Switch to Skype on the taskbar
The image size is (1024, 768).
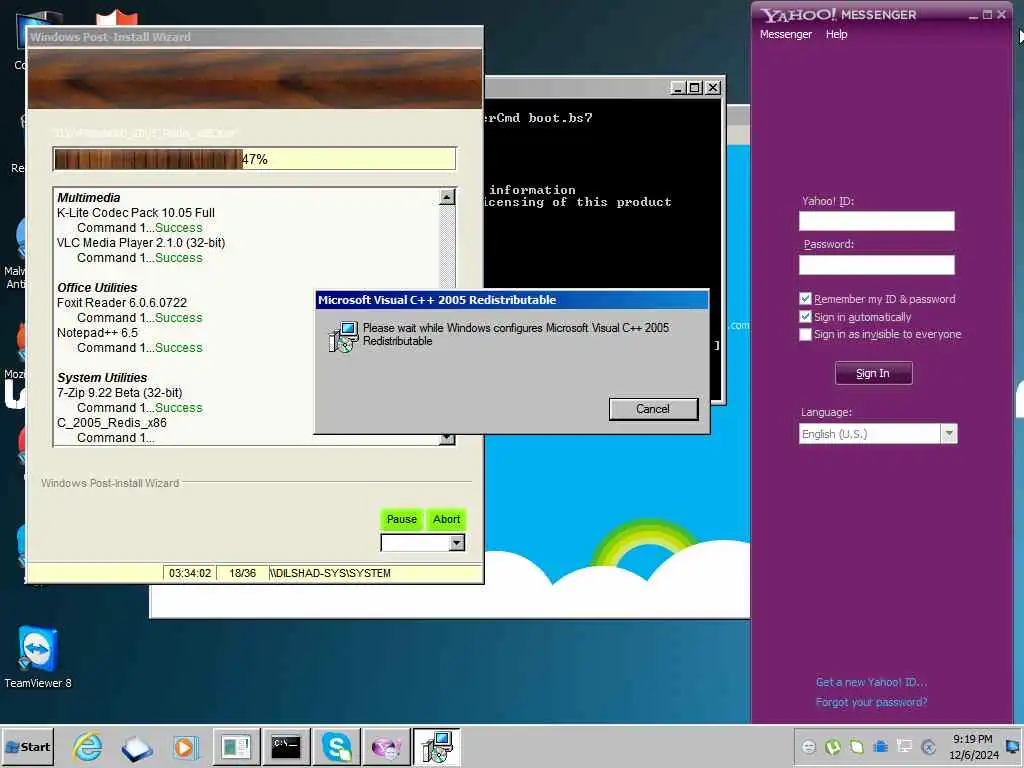[337, 746]
